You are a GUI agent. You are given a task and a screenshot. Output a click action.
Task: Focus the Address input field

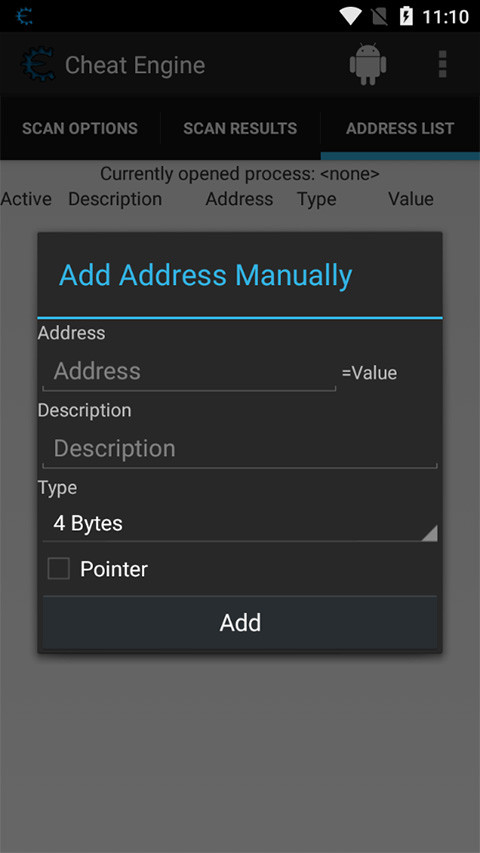coord(189,372)
